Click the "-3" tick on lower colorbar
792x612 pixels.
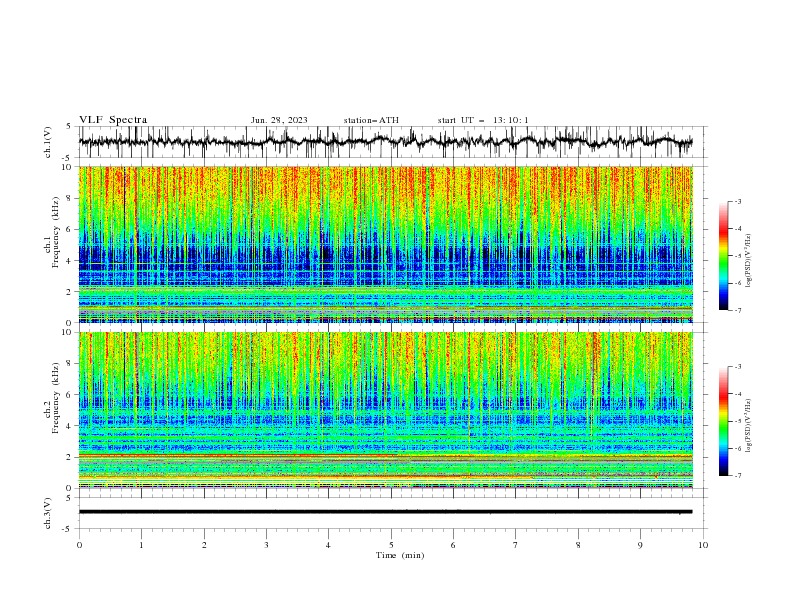coord(738,367)
